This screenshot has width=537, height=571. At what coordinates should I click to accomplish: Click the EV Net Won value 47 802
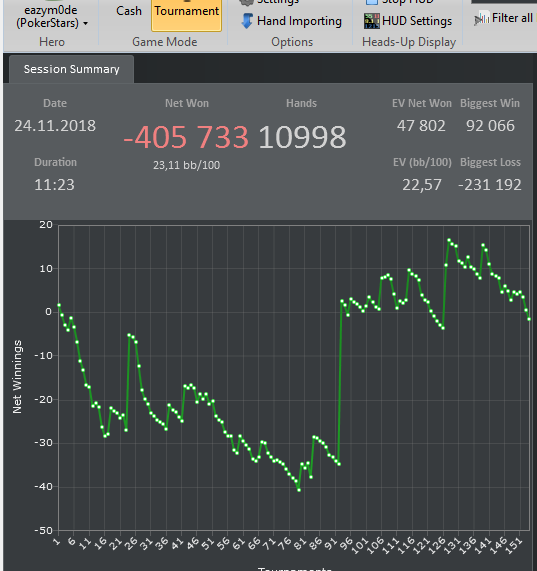[421, 126]
